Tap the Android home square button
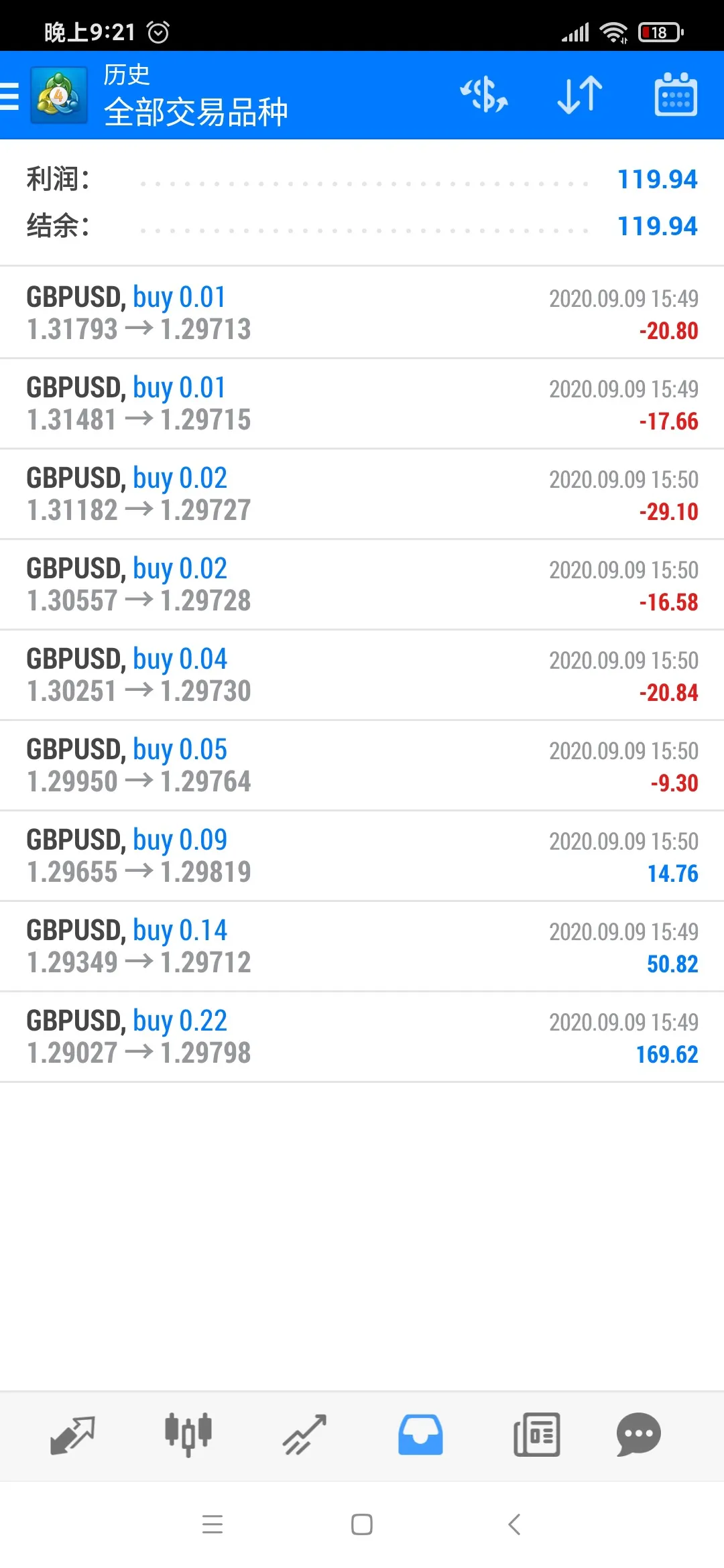724x1568 pixels. pyautogui.click(x=362, y=1524)
